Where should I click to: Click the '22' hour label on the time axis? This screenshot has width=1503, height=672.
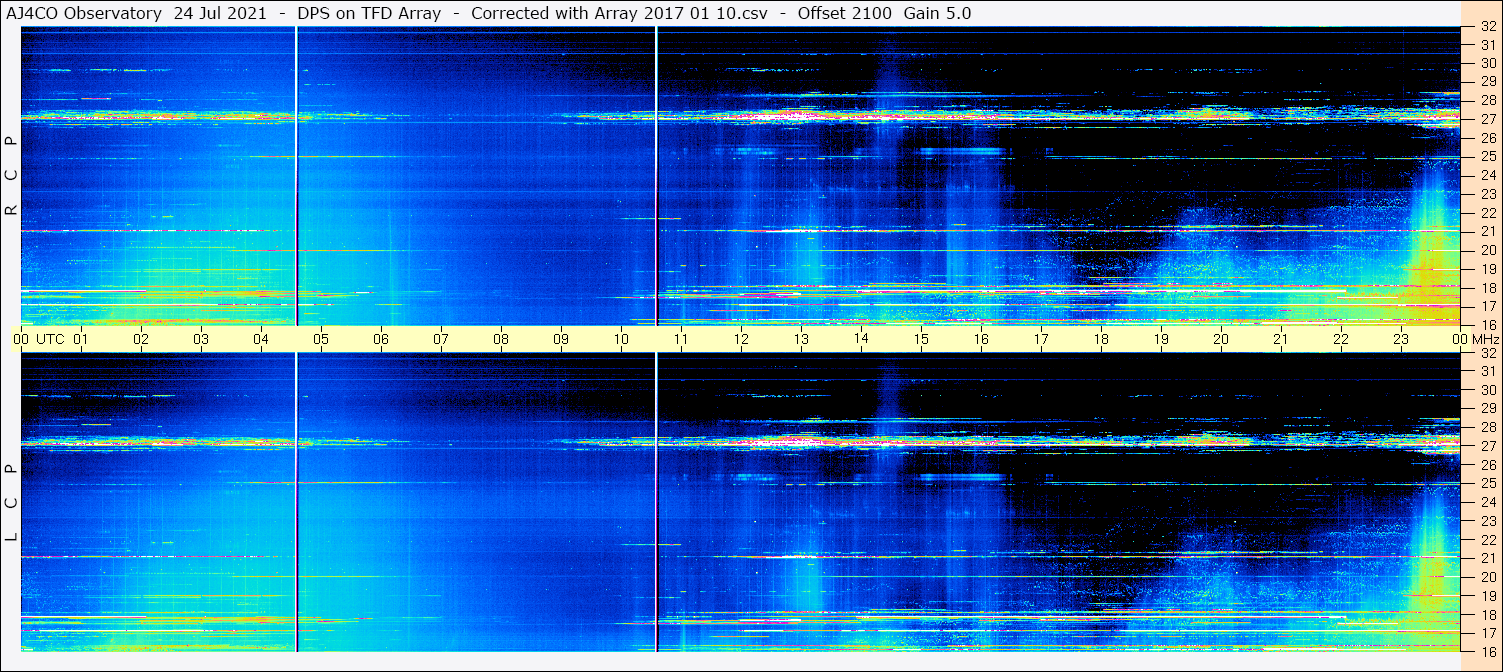click(x=1341, y=339)
